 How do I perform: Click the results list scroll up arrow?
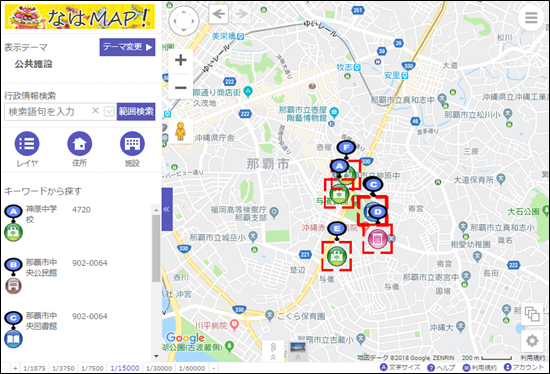(156, 210)
